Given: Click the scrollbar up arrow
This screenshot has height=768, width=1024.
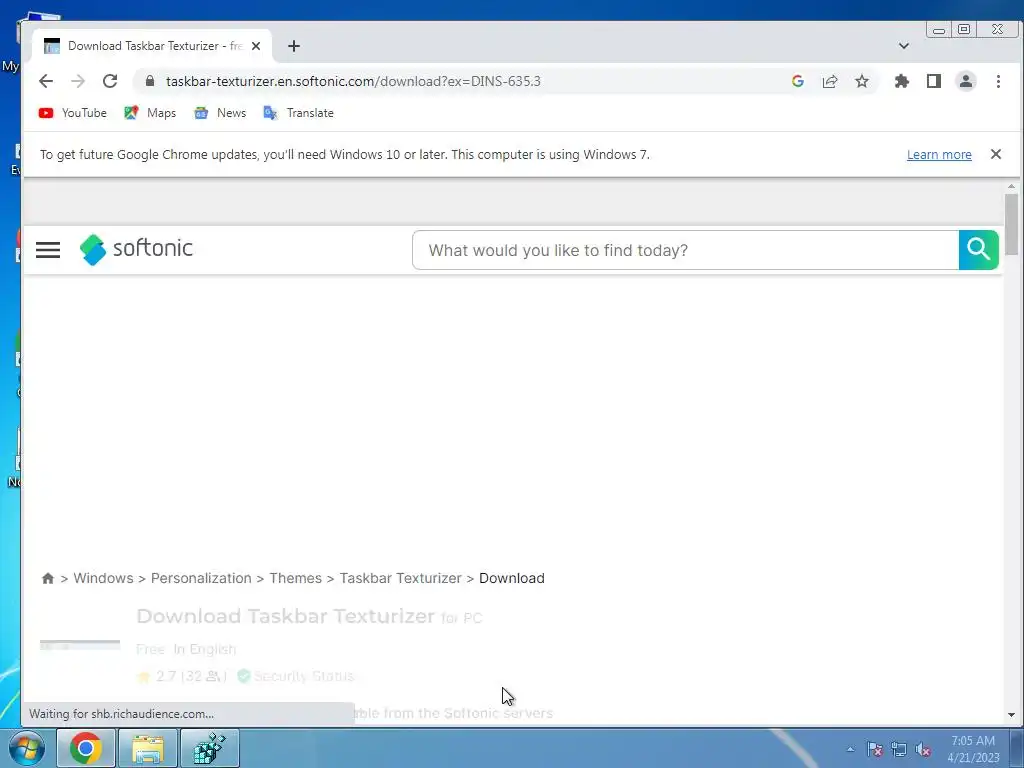Looking at the screenshot, I should coord(1012,187).
